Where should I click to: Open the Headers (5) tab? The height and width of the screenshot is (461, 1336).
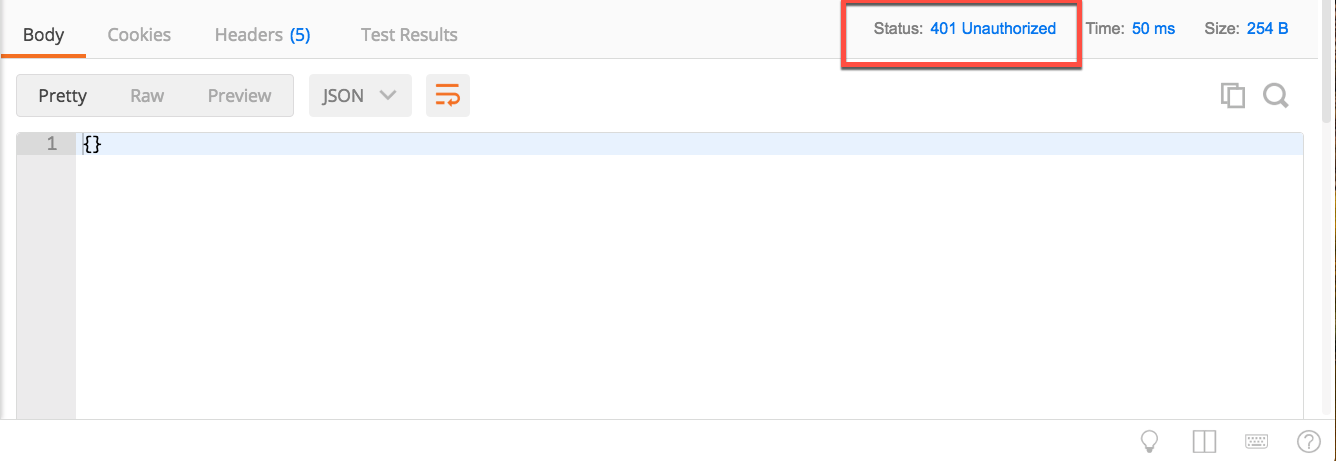pyautogui.click(x=262, y=35)
